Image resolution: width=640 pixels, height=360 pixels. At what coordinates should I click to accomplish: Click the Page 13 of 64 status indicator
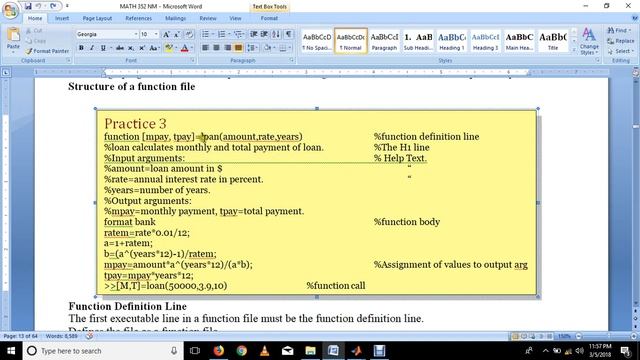tap(20, 336)
